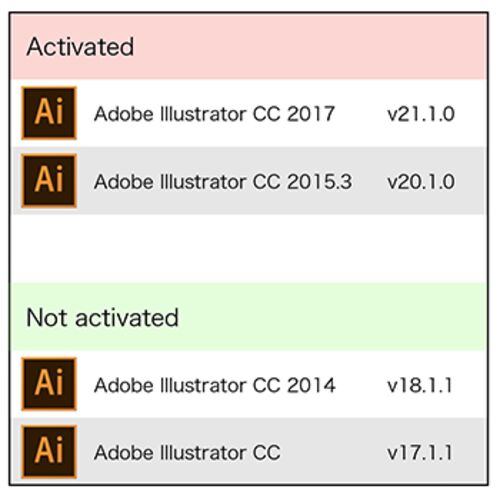The image size is (500, 499).
Task: Click the Illustrator CC 2015.3 app icon
Action: click(x=49, y=181)
